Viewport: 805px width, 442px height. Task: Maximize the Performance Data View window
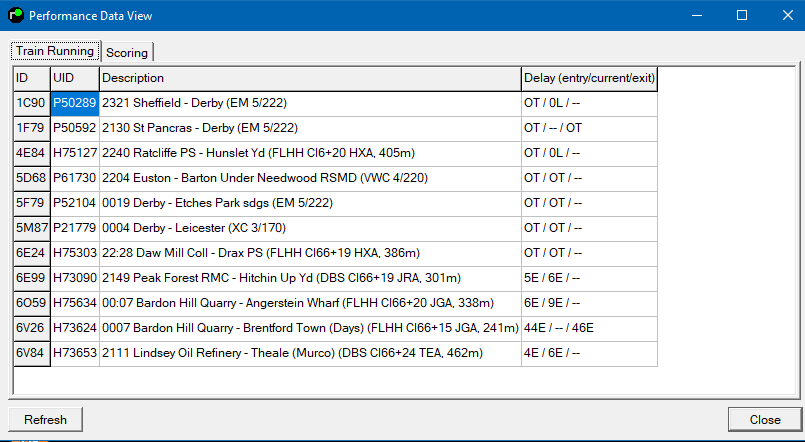tap(742, 16)
